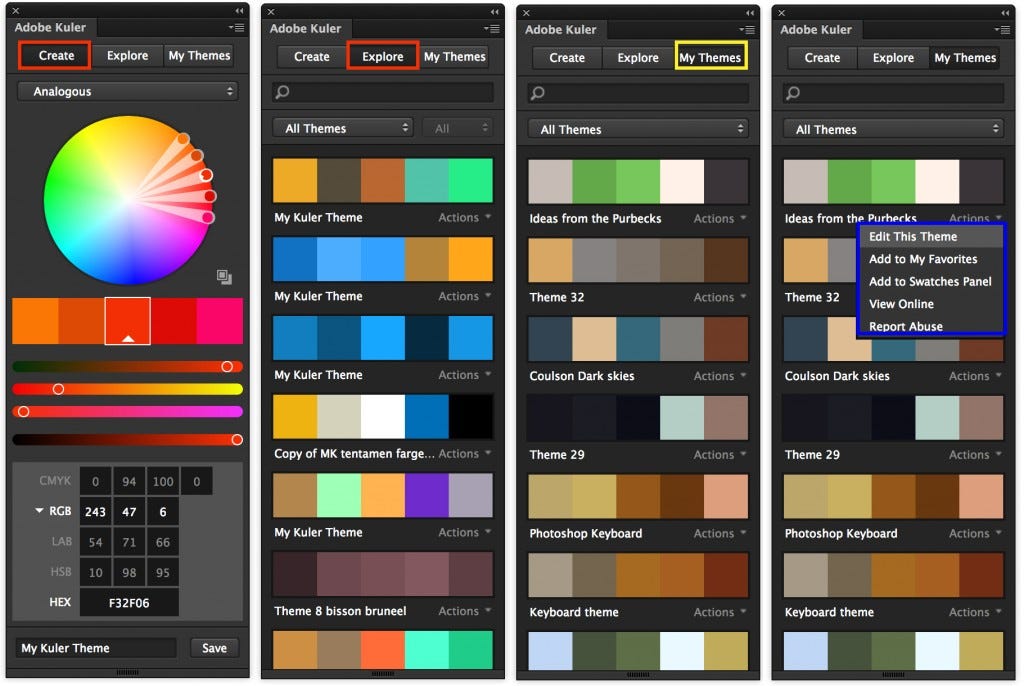Viewport: 1024px width, 686px height.
Task: Select the white-ringed base color marker on the color wheel
Action: click(x=206, y=175)
